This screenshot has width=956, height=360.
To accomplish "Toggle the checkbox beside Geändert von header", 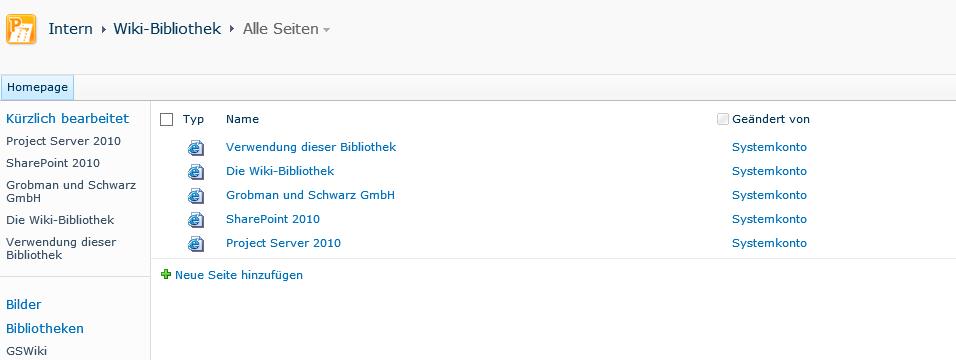I will (x=723, y=119).
